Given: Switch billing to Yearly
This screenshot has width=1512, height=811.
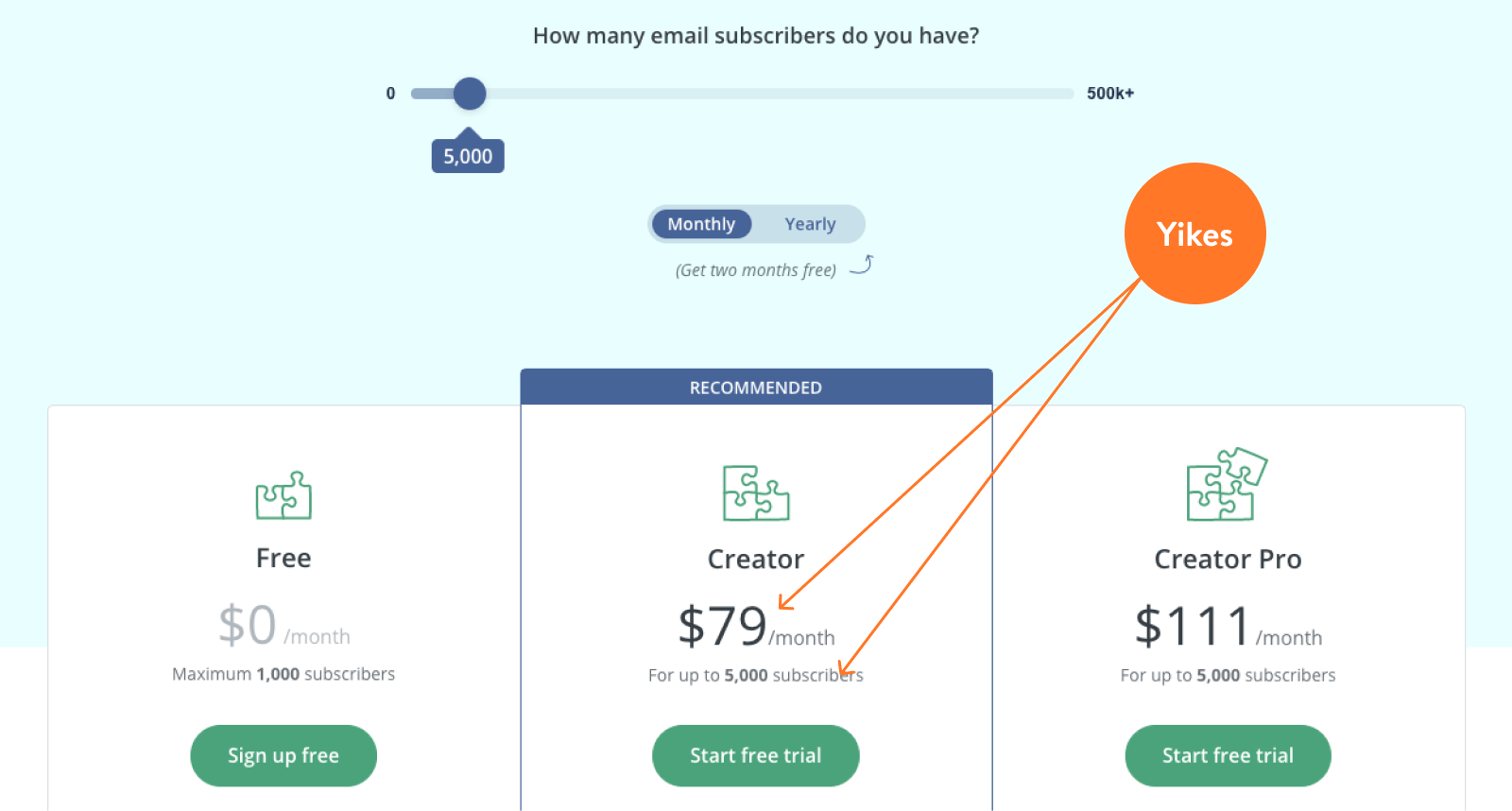Looking at the screenshot, I should tap(810, 224).
